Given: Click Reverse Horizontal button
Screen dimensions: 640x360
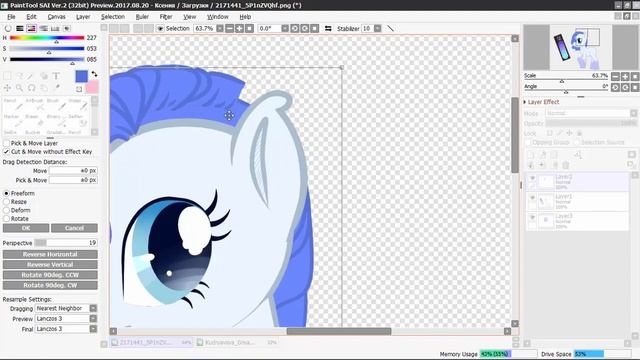Looking at the screenshot, I should 50,254.
